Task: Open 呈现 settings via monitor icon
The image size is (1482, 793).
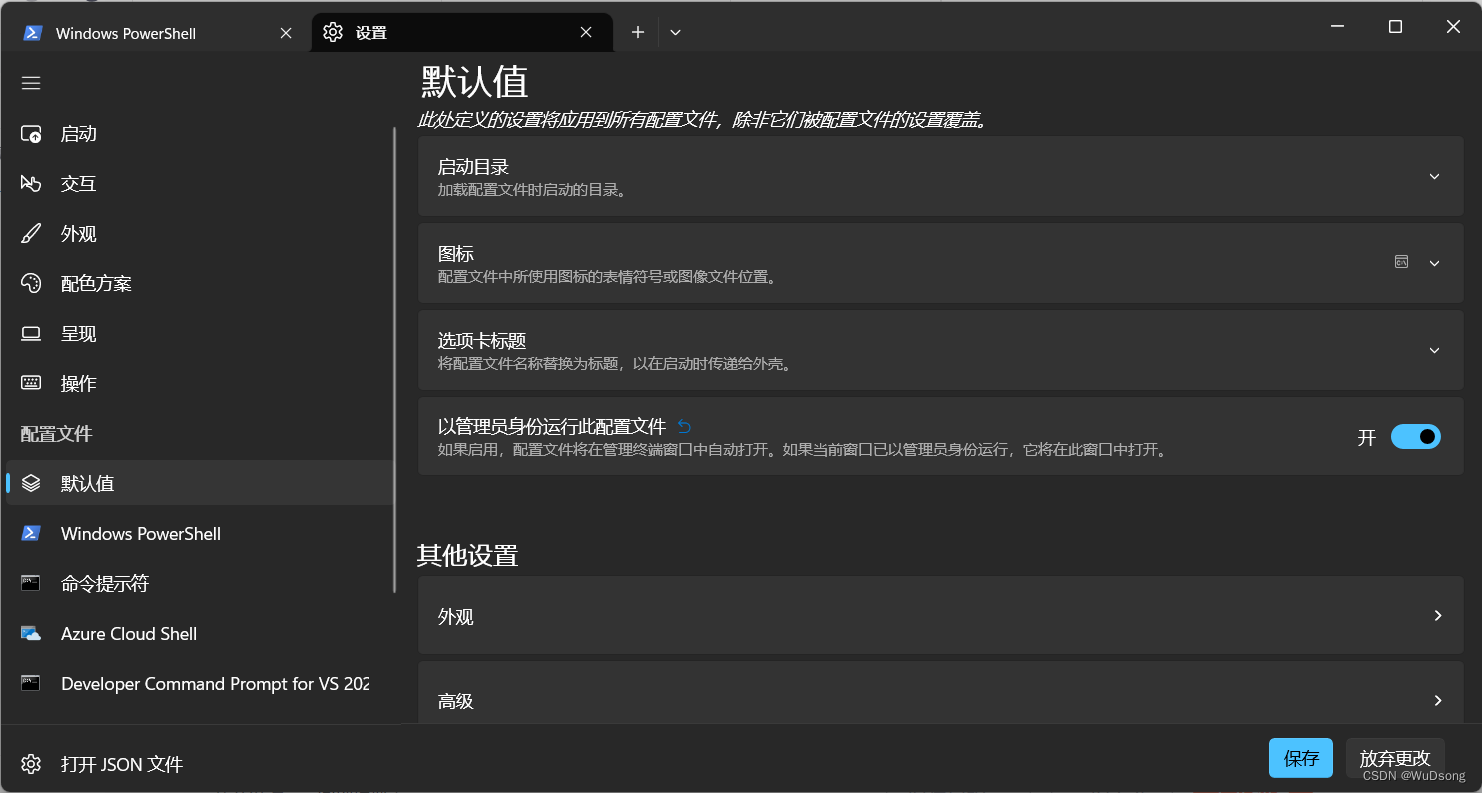Action: coord(31,333)
